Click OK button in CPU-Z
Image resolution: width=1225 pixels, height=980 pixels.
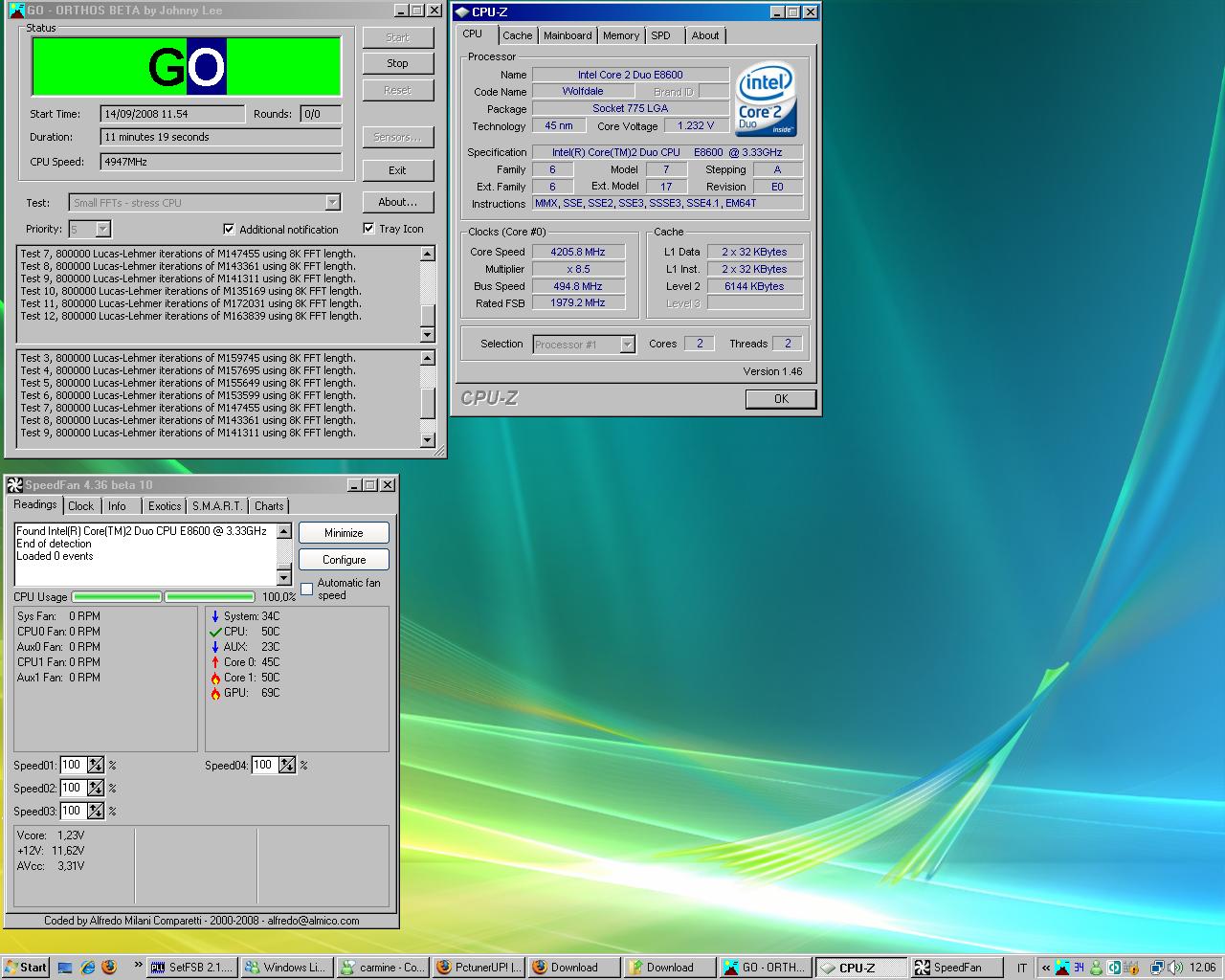click(x=781, y=399)
